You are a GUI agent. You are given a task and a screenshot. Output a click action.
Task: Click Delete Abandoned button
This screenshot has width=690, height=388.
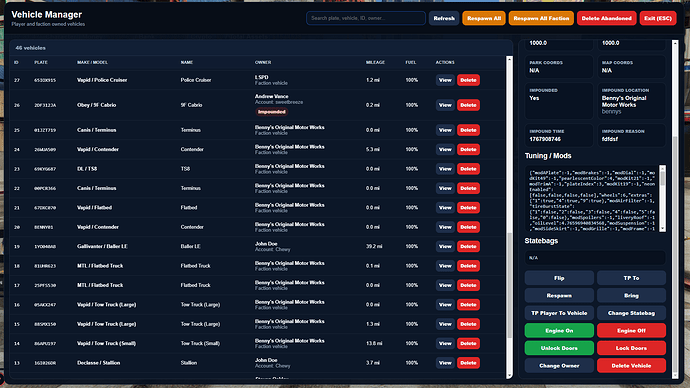coord(606,18)
